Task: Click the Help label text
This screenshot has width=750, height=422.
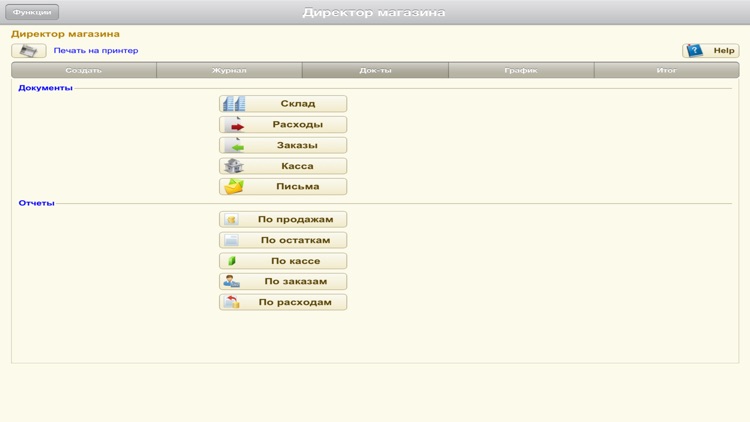Action: 724,50
